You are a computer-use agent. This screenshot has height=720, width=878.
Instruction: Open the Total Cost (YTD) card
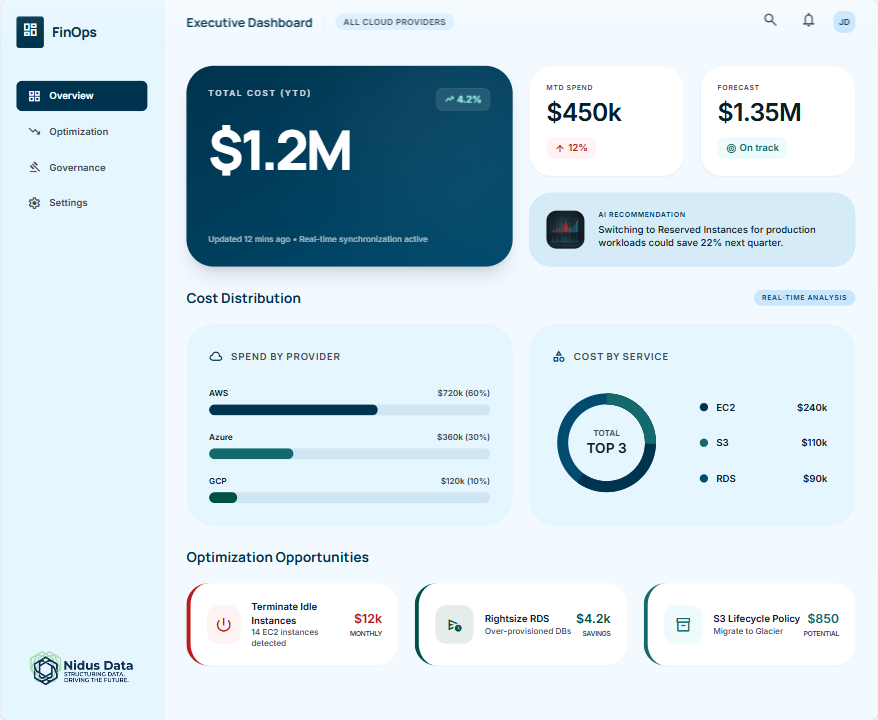(x=349, y=166)
